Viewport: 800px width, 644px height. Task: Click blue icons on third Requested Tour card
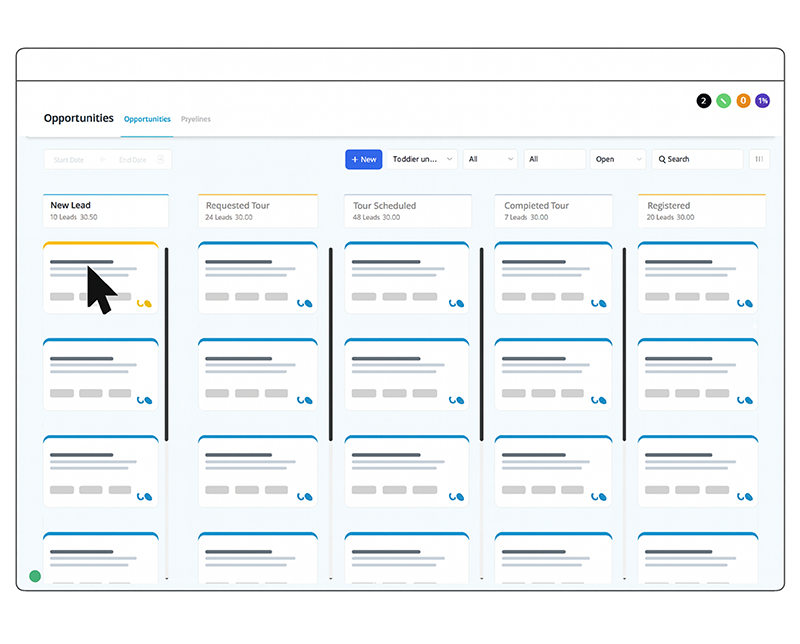(305, 497)
